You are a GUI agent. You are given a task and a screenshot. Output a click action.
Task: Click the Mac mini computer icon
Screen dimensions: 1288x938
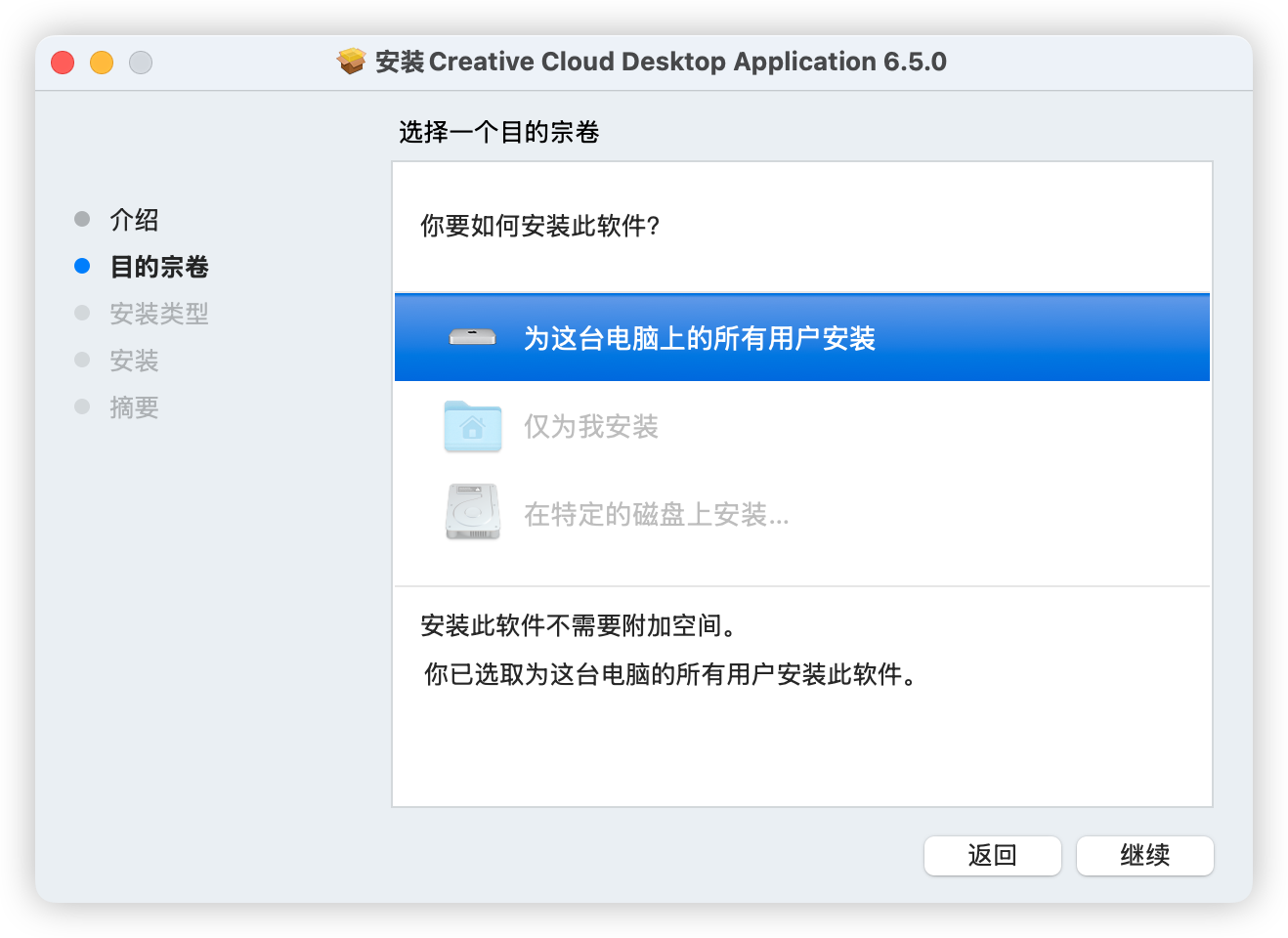tap(473, 338)
